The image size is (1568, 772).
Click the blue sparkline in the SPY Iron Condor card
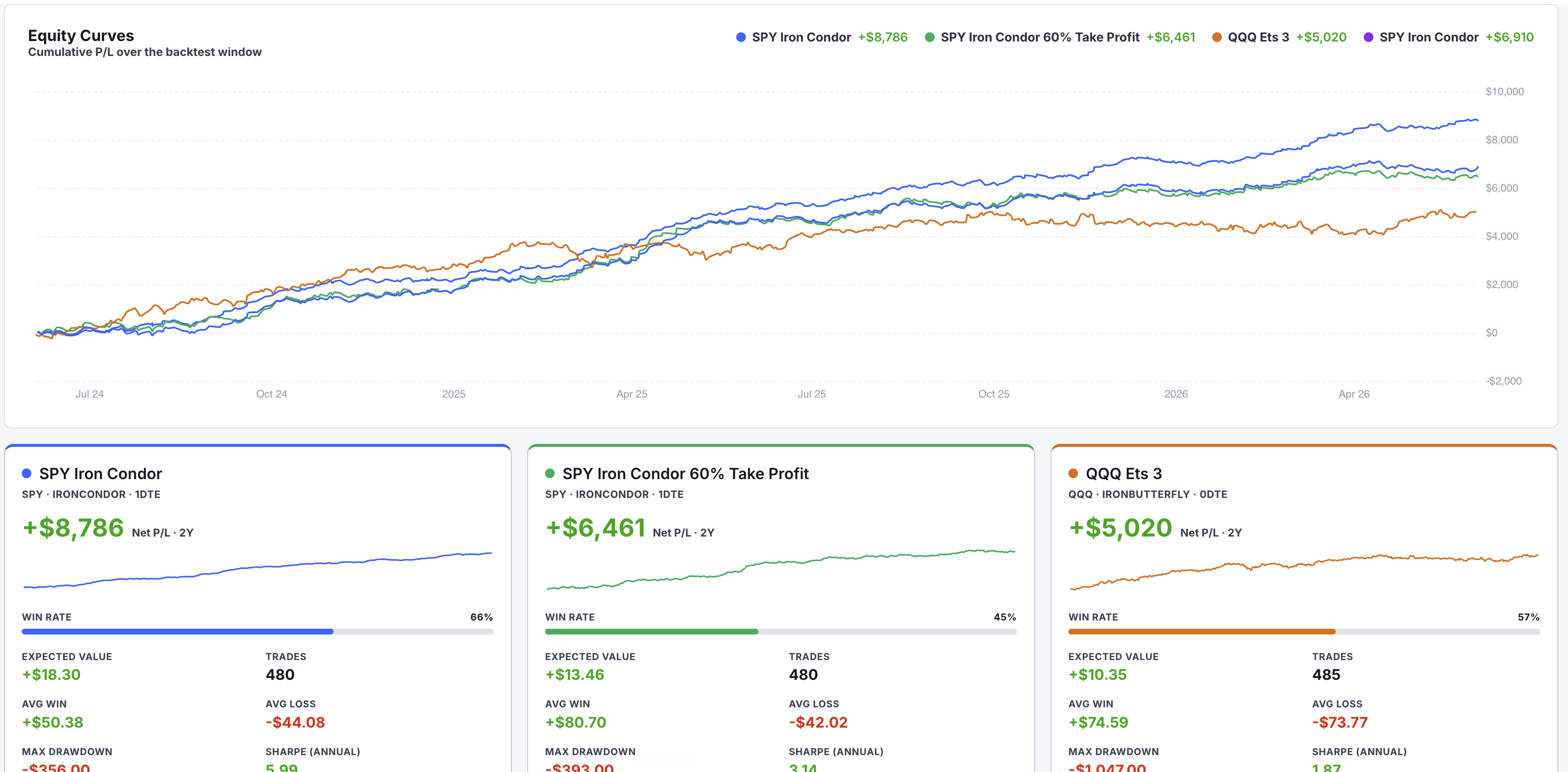257,570
